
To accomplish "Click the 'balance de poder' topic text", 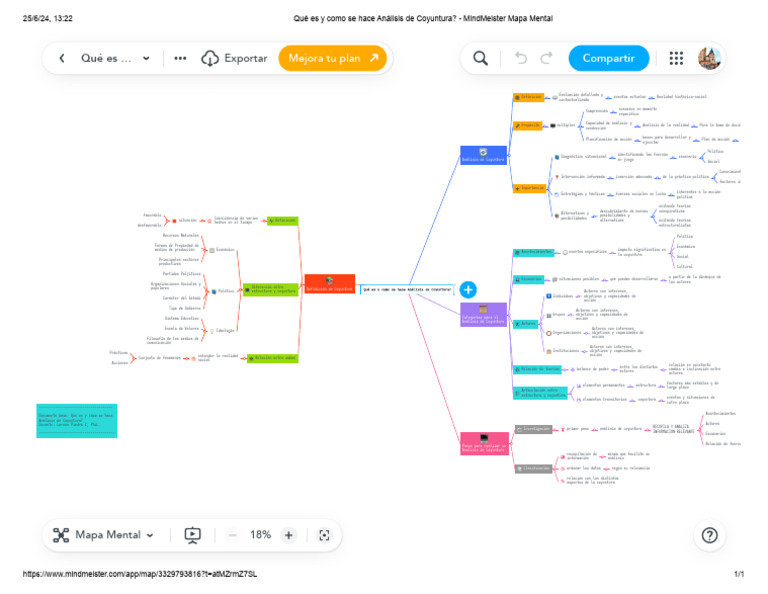I will click(593, 369).
